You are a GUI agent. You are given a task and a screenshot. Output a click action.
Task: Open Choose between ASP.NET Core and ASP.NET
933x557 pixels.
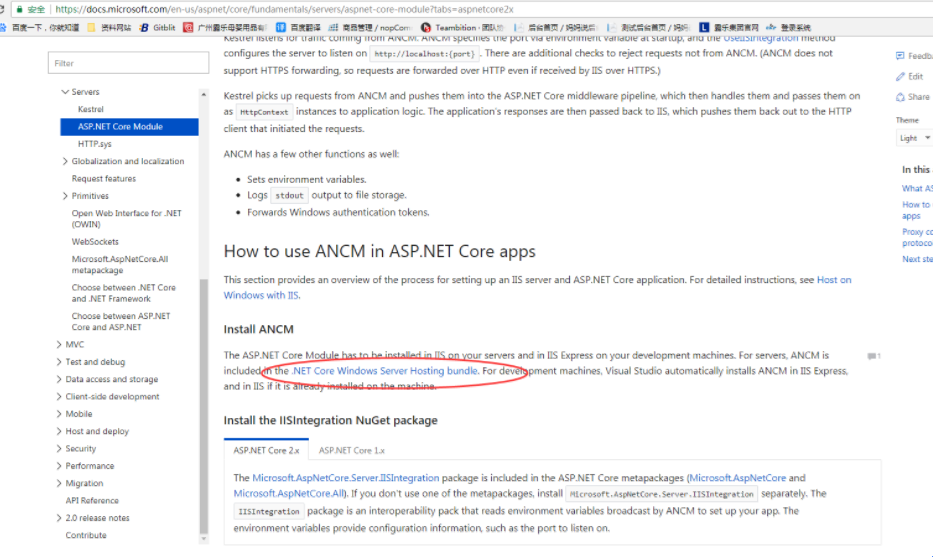point(121,321)
